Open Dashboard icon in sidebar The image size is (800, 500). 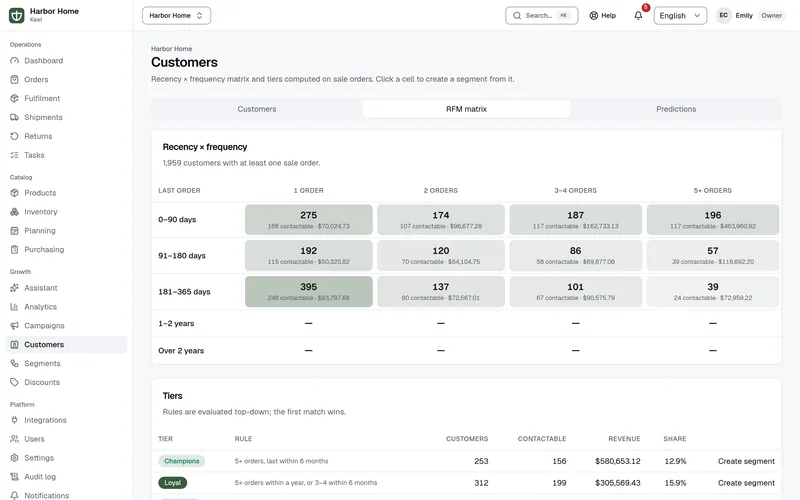pyautogui.click(x=14, y=61)
